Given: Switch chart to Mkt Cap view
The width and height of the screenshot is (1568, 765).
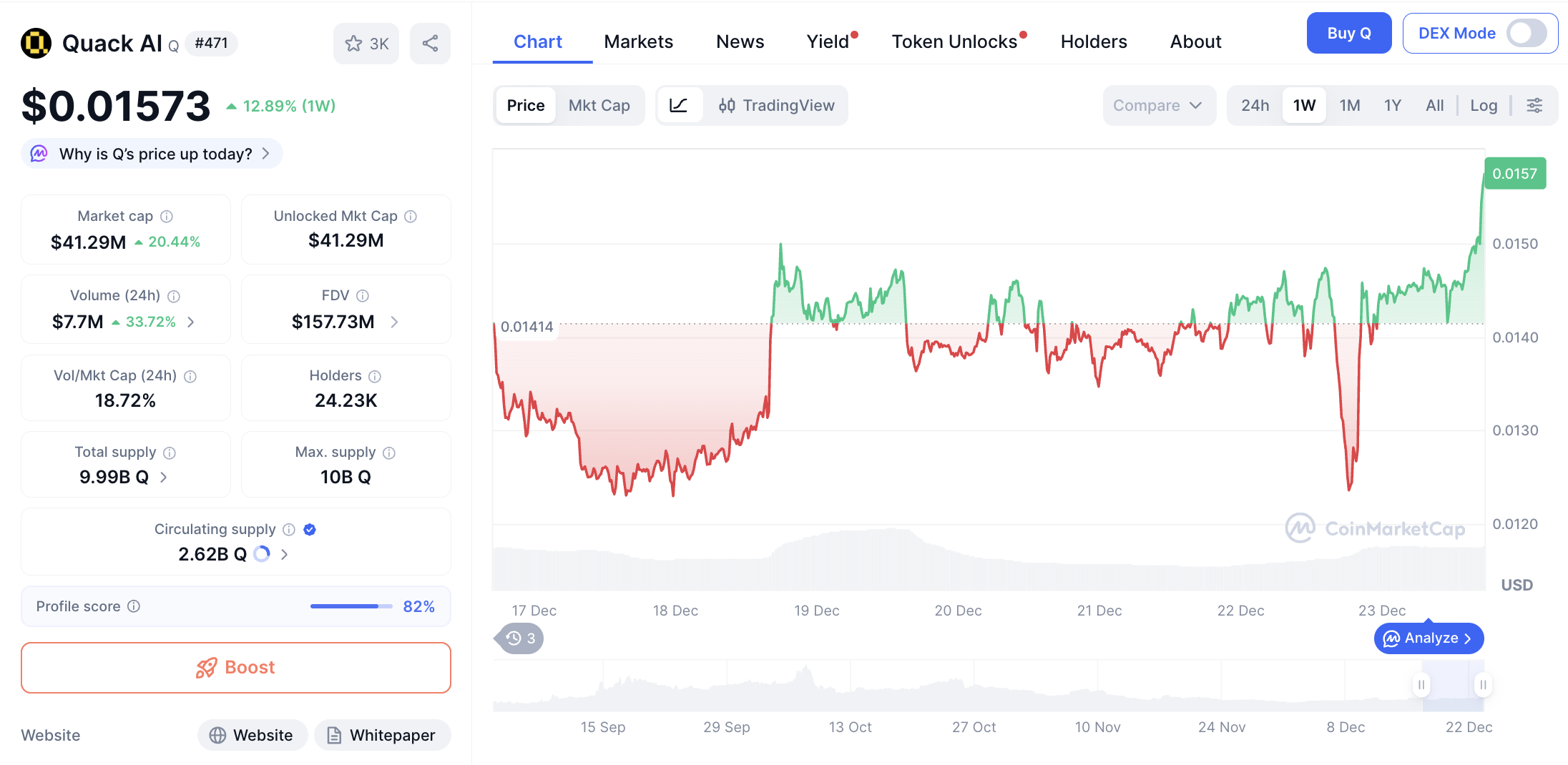Looking at the screenshot, I should [599, 106].
